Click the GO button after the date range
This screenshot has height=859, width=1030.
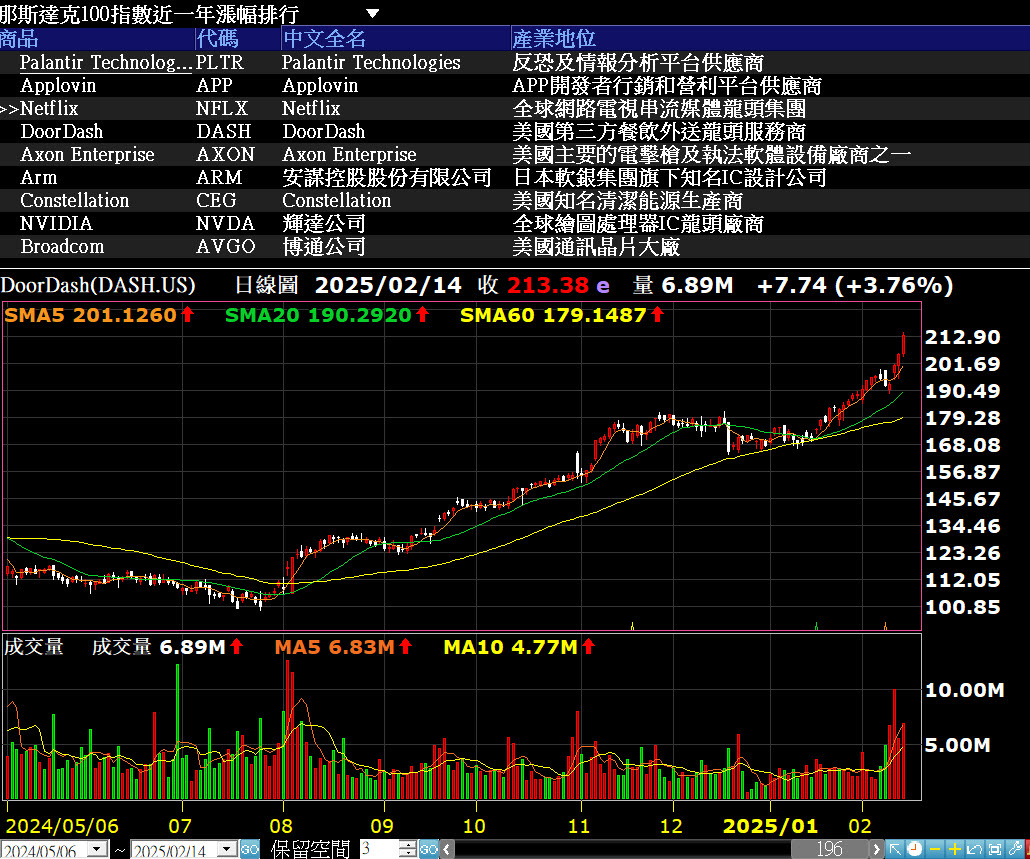click(x=250, y=849)
